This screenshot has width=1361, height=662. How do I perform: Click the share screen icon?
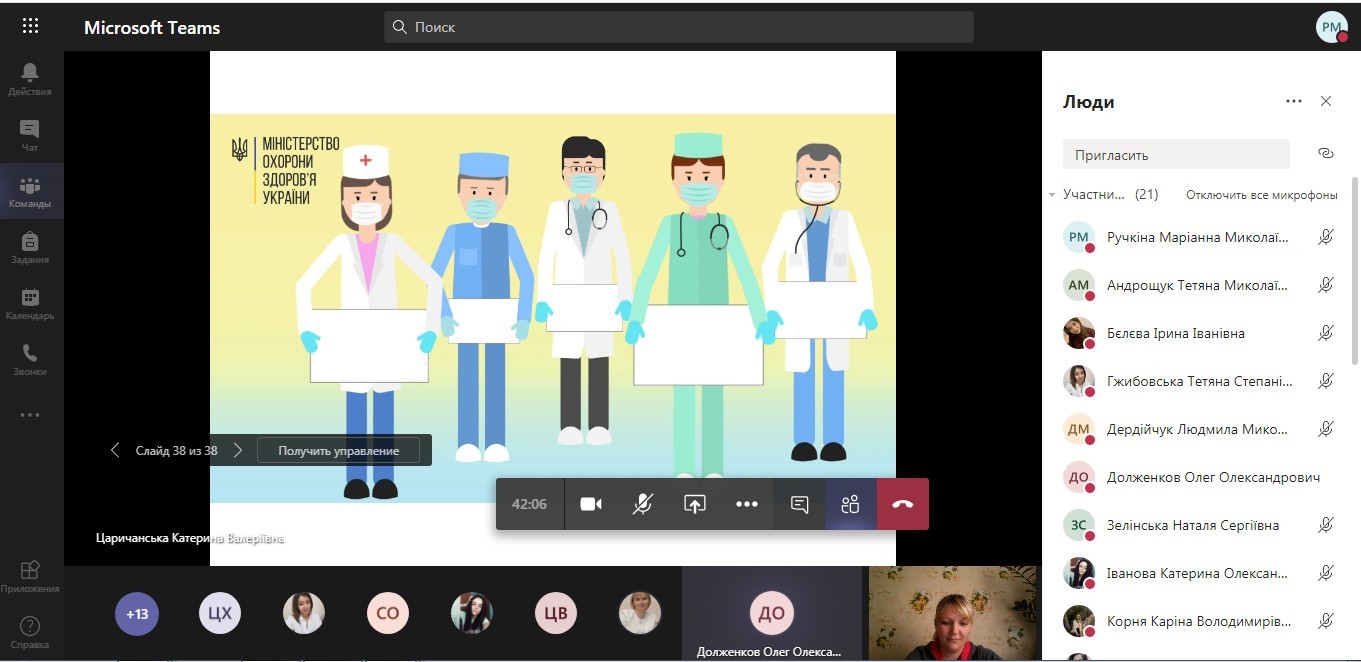coord(694,504)
